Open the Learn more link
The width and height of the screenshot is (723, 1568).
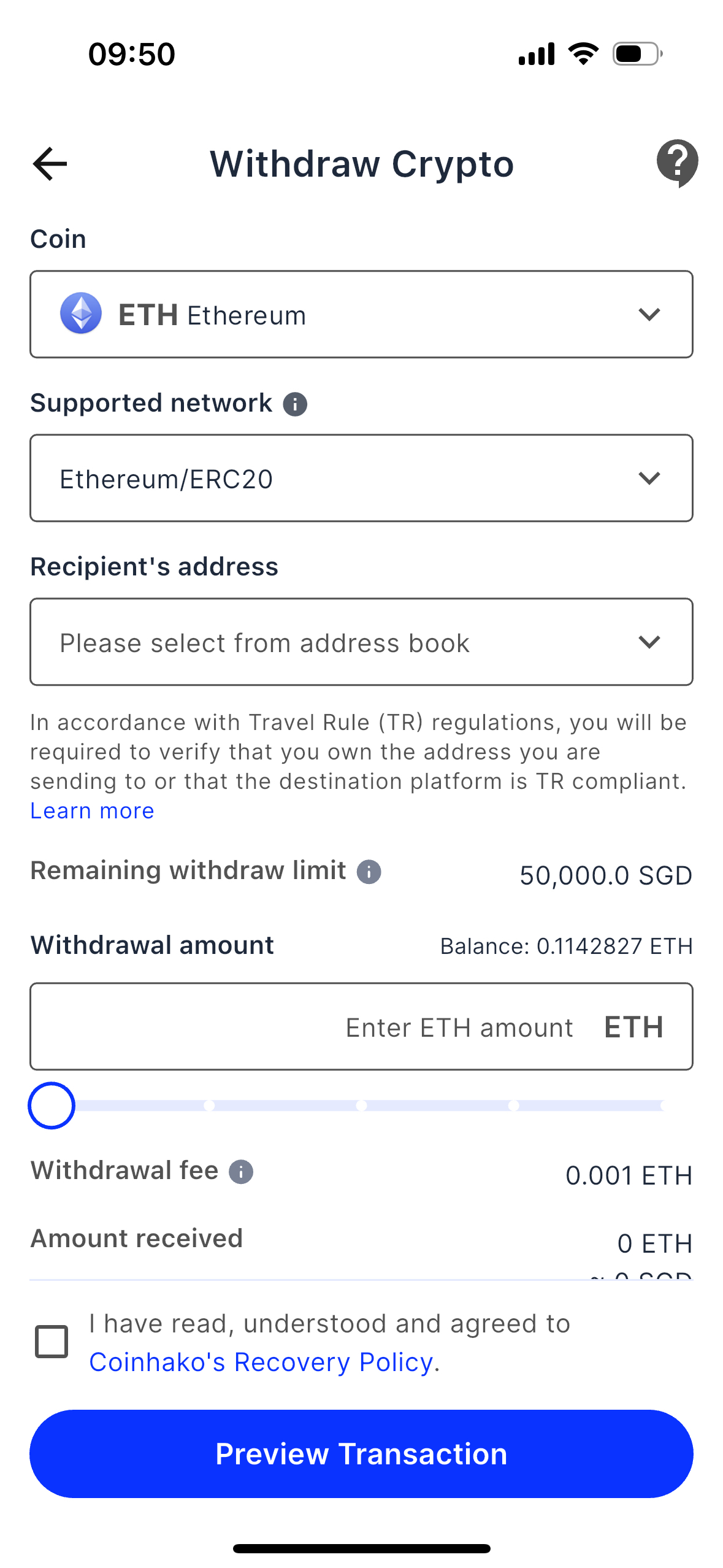92,811
